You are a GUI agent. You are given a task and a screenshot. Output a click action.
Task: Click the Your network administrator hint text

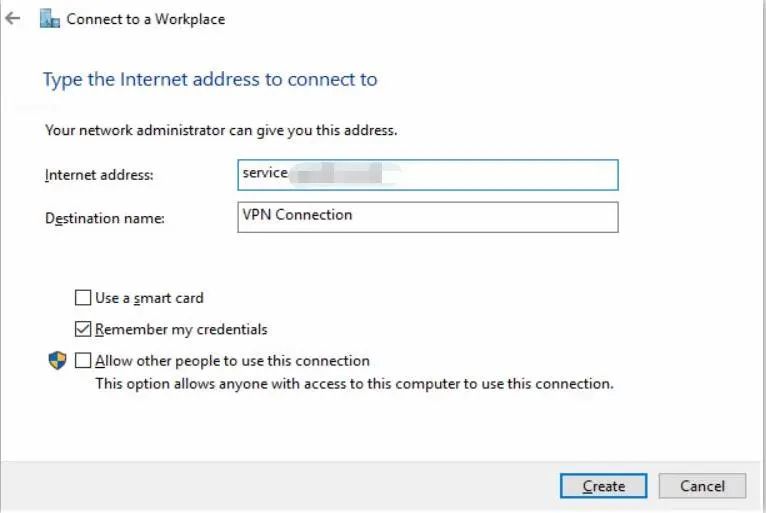coord(221,130)
